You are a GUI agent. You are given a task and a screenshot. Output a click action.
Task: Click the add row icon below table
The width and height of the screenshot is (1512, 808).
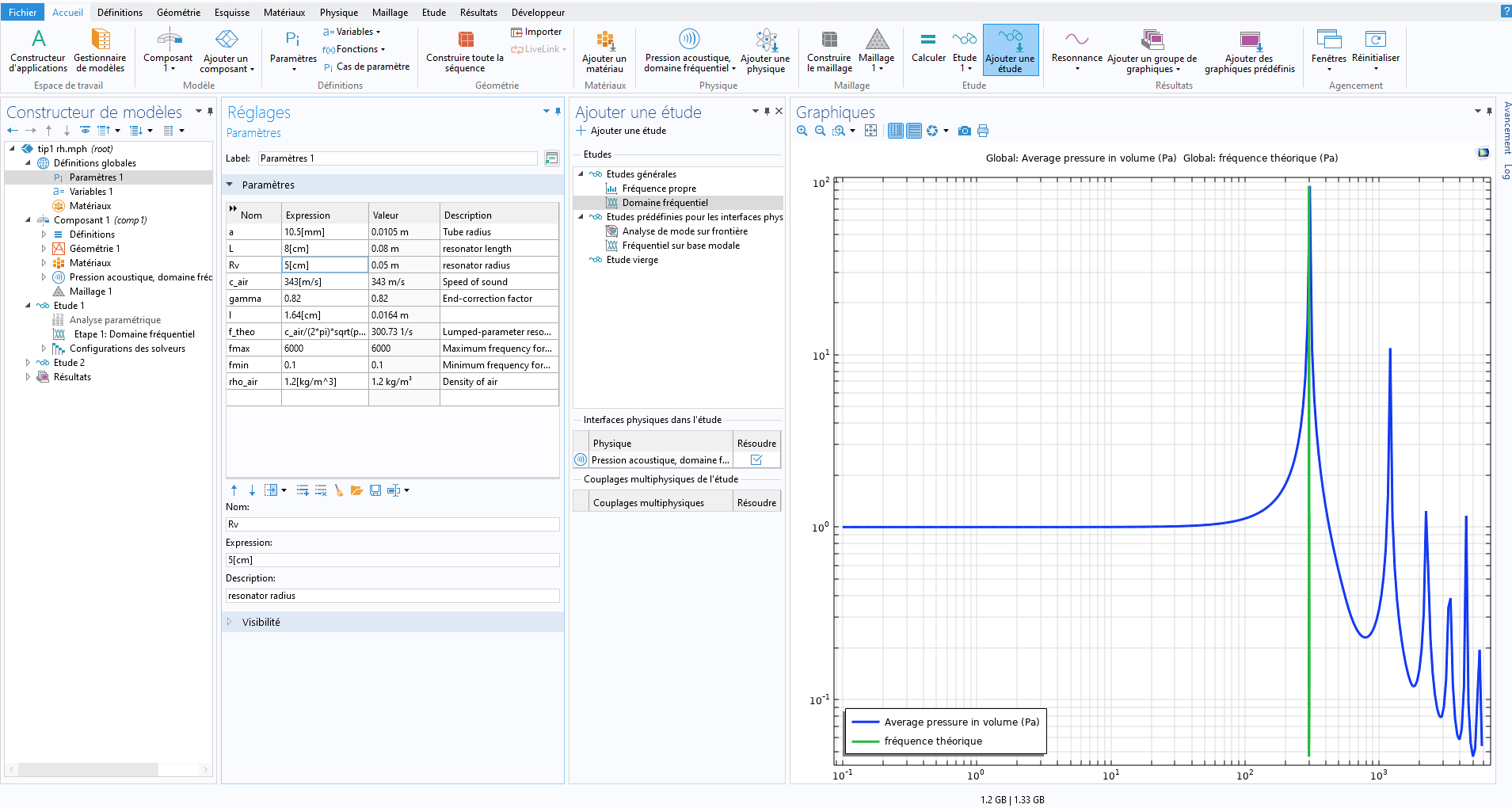coord(303,490)
